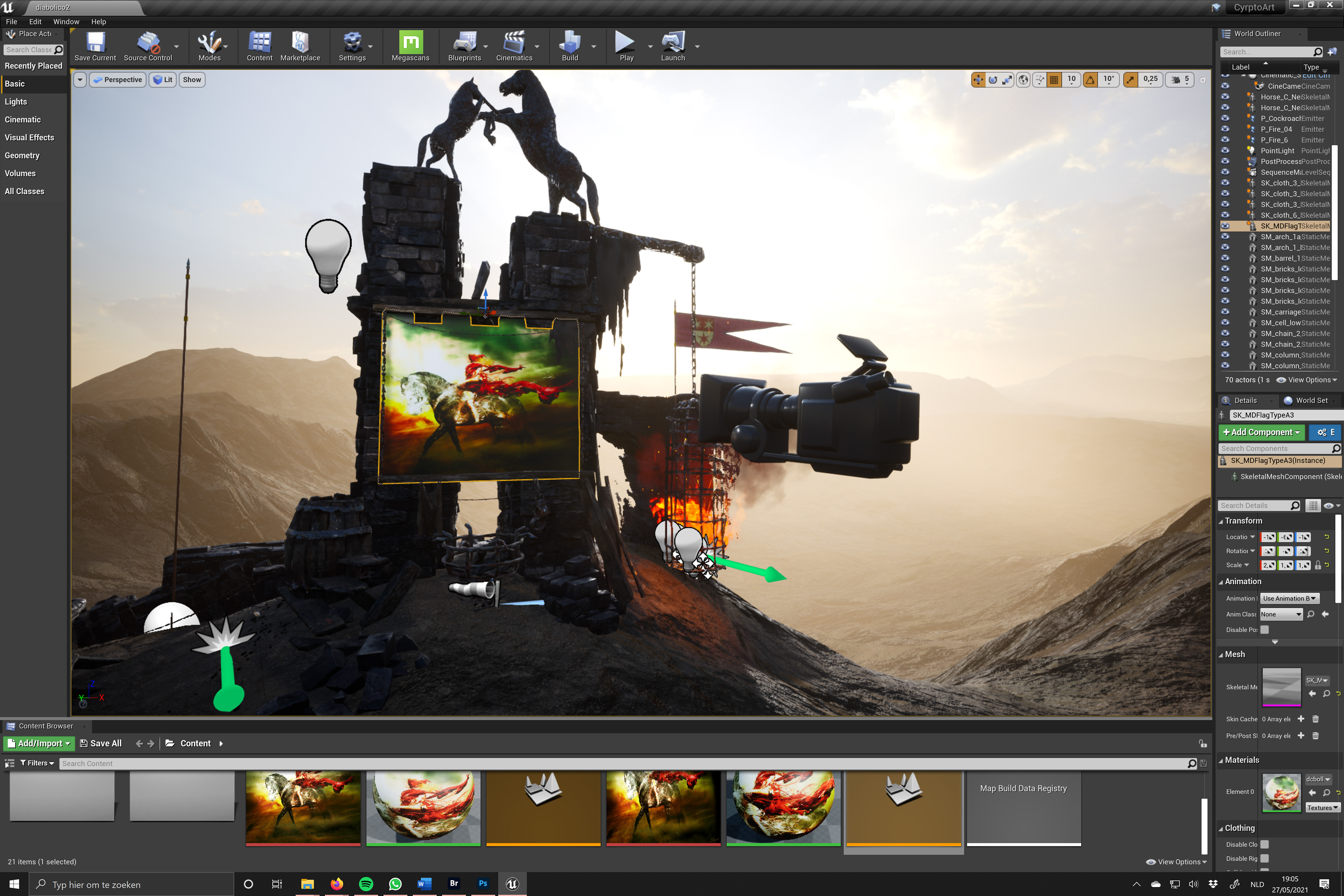Open the Marketplace toolbar icon

coord(300,46)
